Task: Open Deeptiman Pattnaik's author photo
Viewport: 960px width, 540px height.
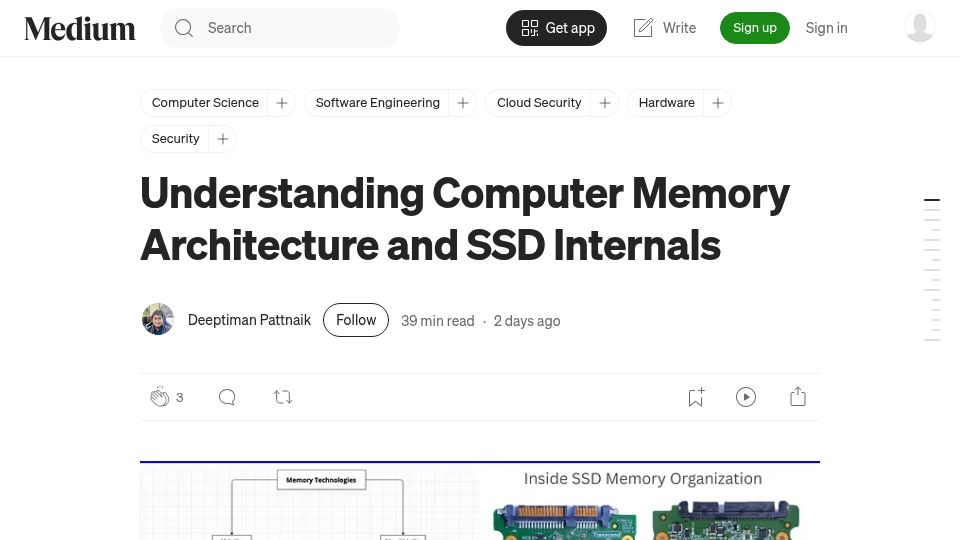Action: 158,319
